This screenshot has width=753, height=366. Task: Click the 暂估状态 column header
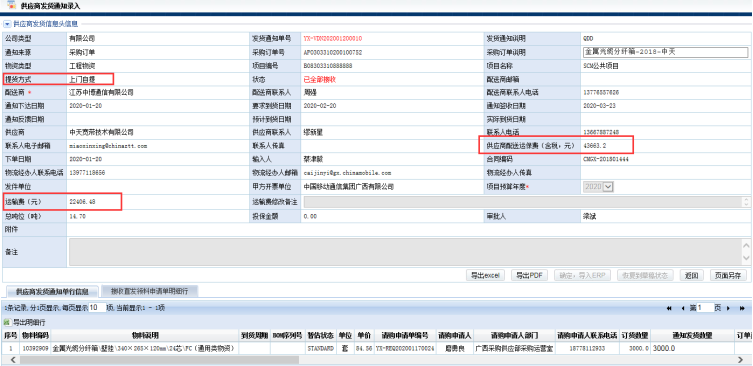tap(320, 335)
